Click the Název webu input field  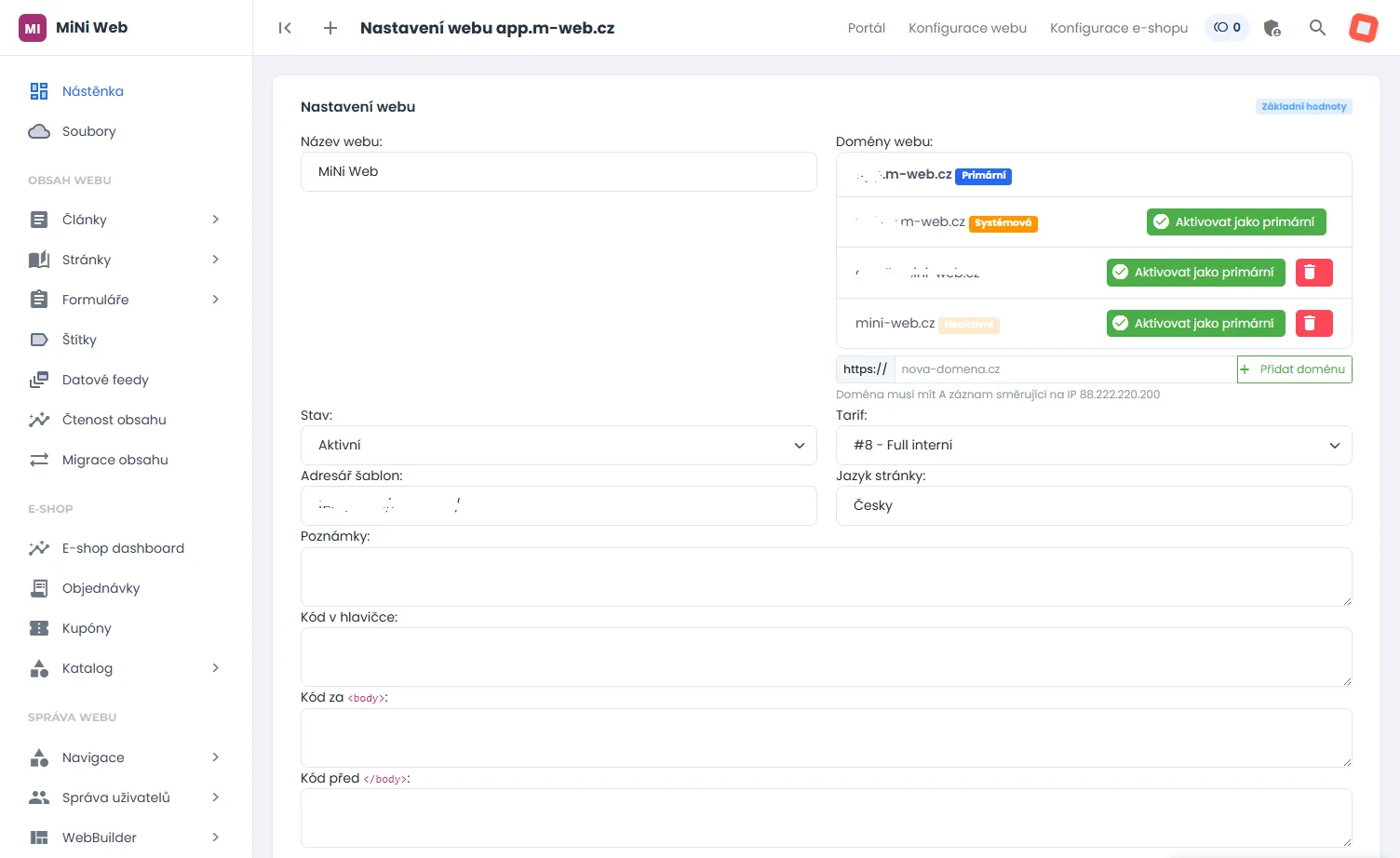click(x=559, y=172)
